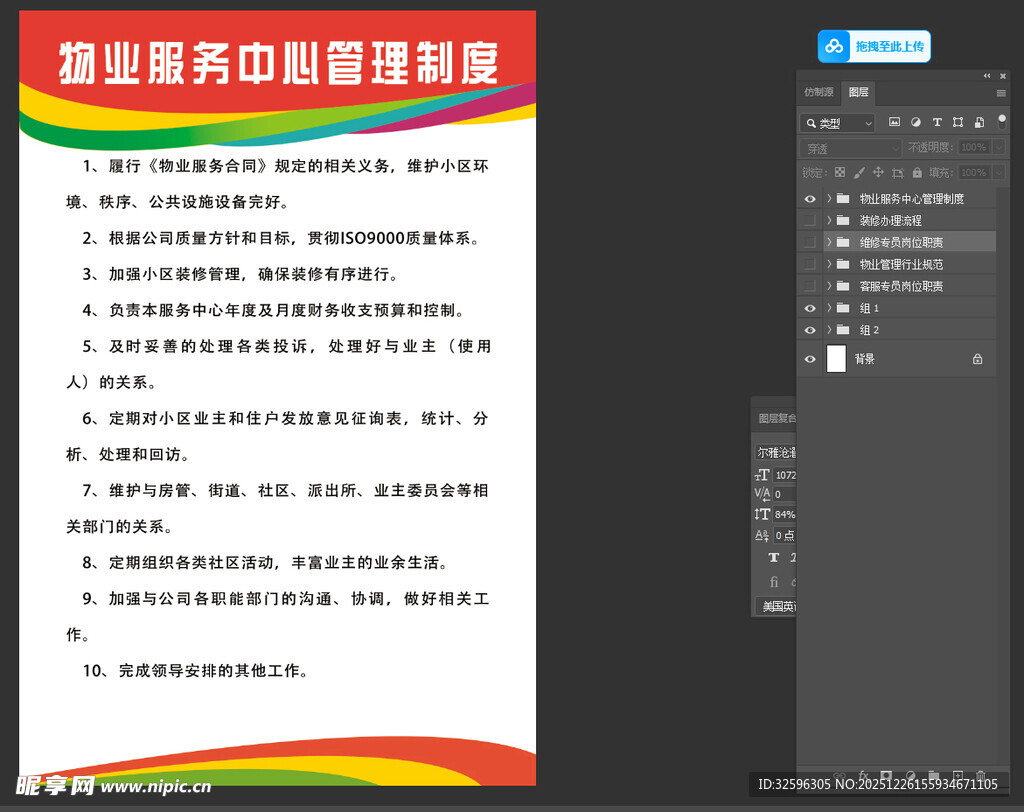Hide the 物业服务中心管理制度 group

click(x=810, y=198)
